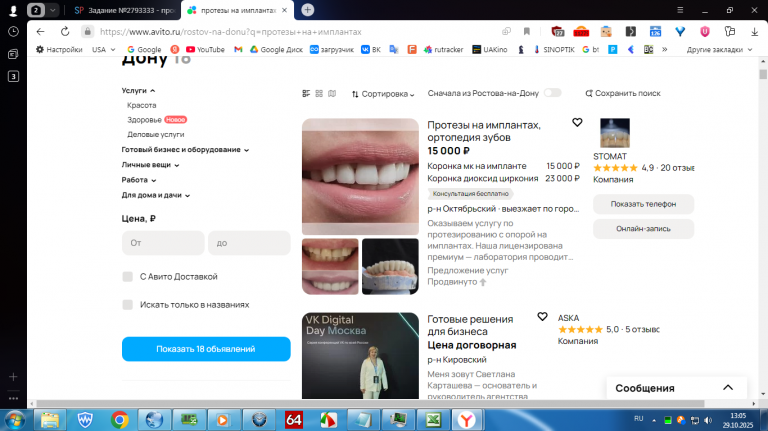
Task: Click Показать телефон for STOMAT
Action: [643, 204]
